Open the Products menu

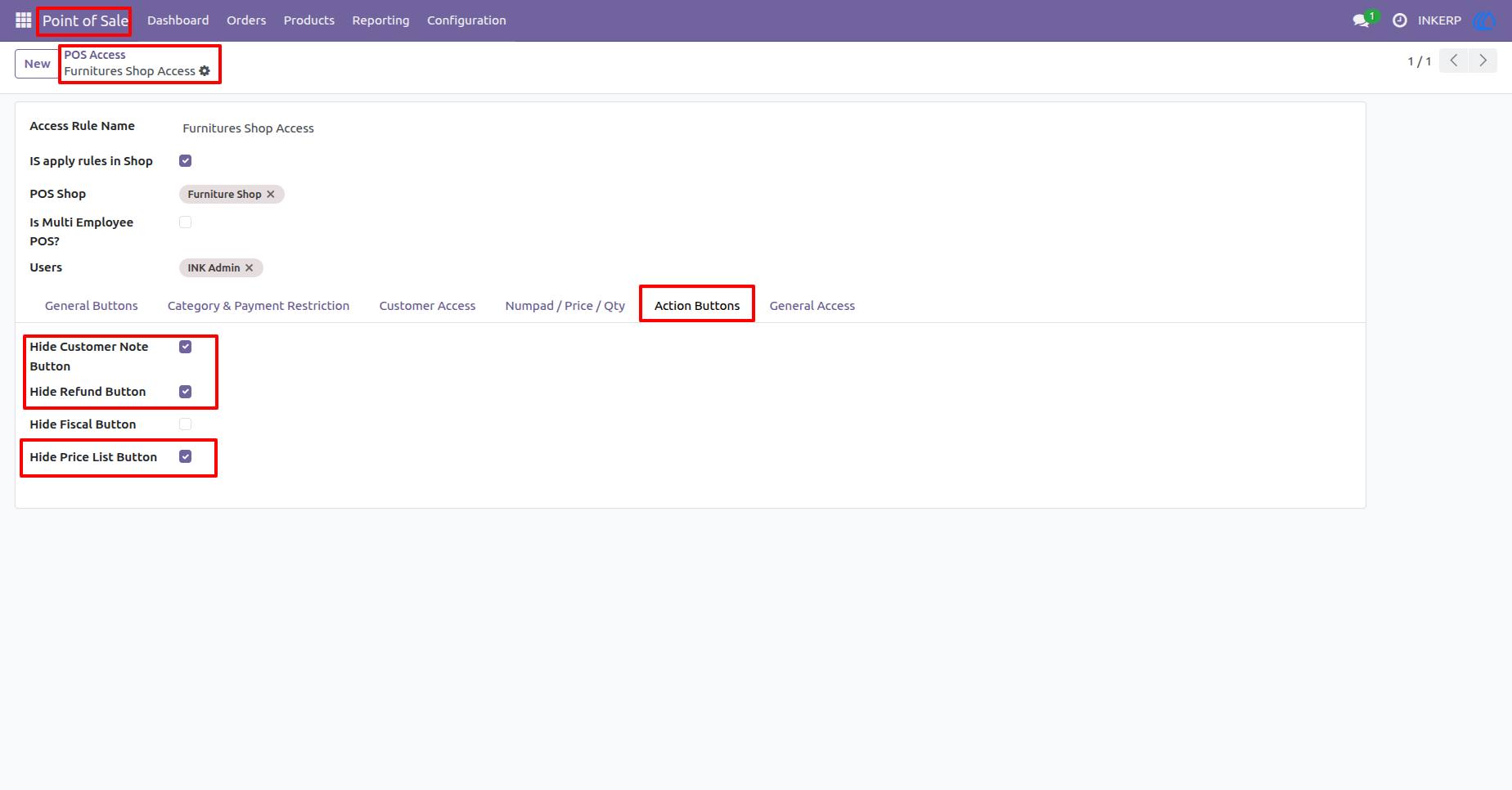click(309, 20)
